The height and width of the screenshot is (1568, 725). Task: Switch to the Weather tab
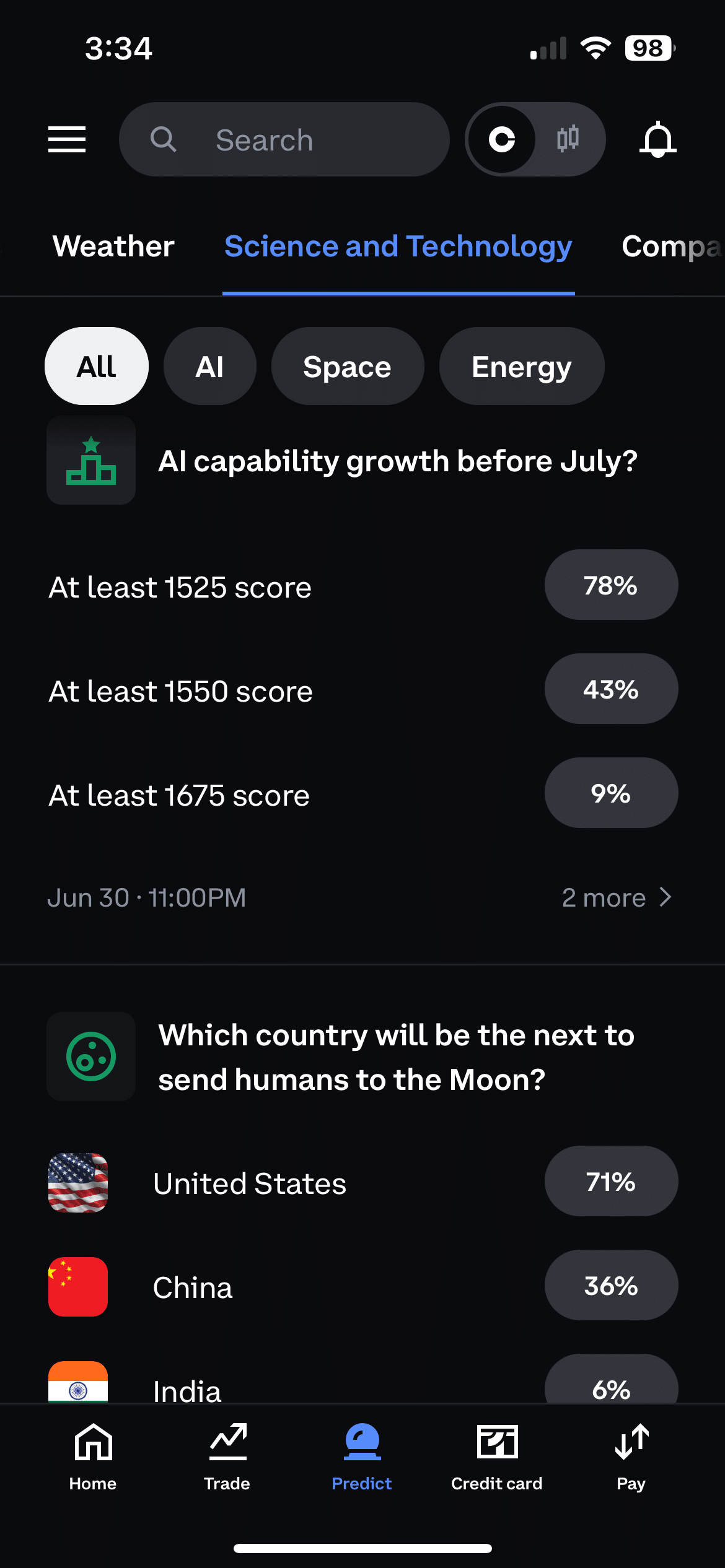[x=113, y=246]
